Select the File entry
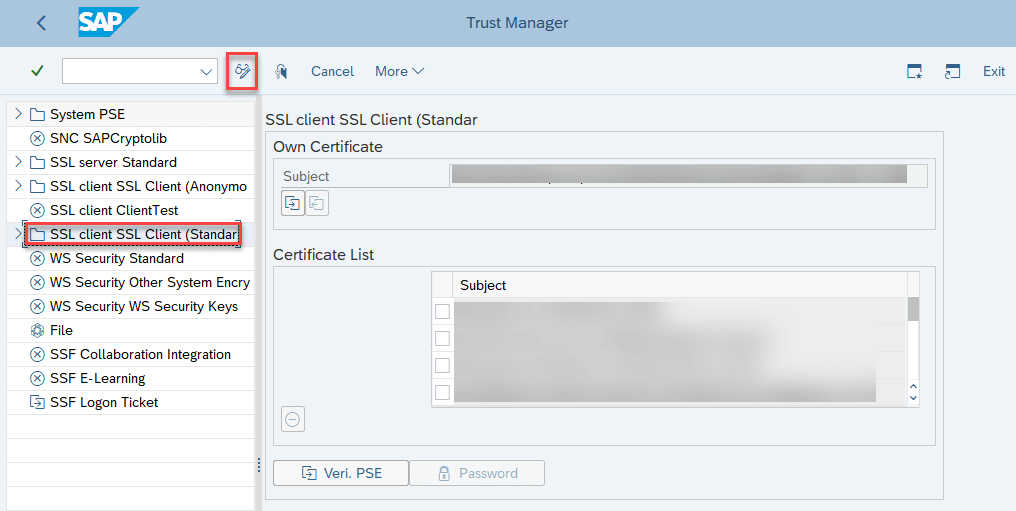 (x=61, y=330)
